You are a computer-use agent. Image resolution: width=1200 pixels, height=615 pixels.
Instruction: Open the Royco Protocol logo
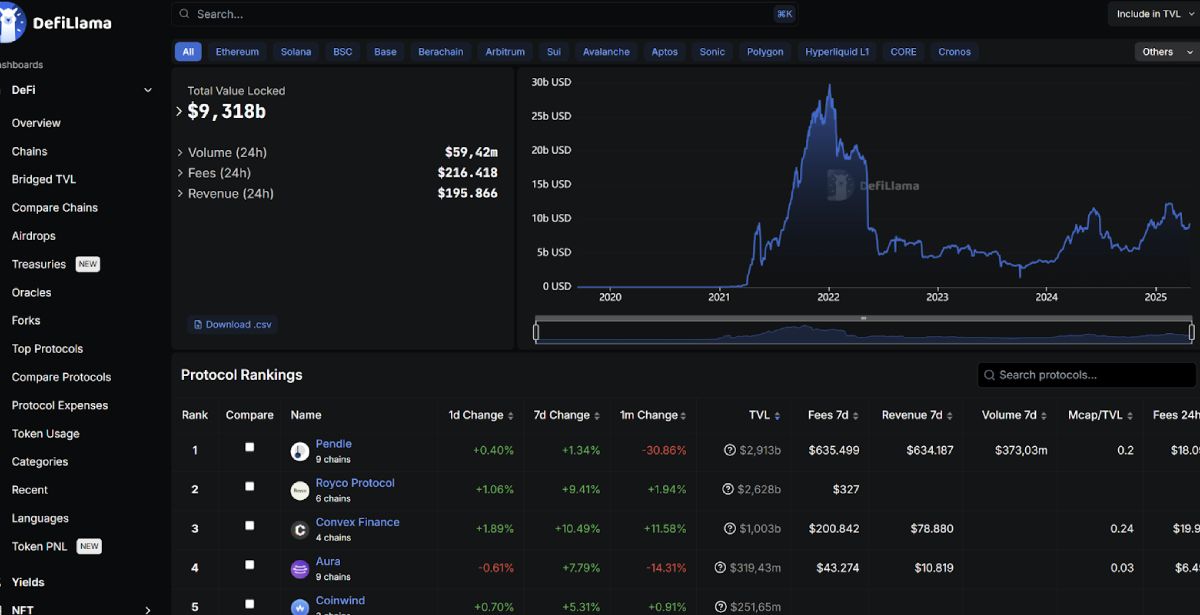[300, 490]
